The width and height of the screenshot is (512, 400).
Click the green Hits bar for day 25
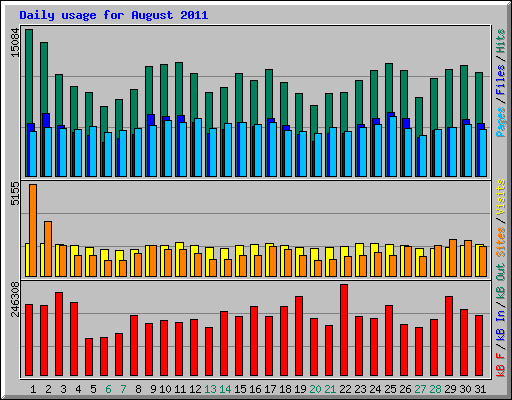click(389, 88)
